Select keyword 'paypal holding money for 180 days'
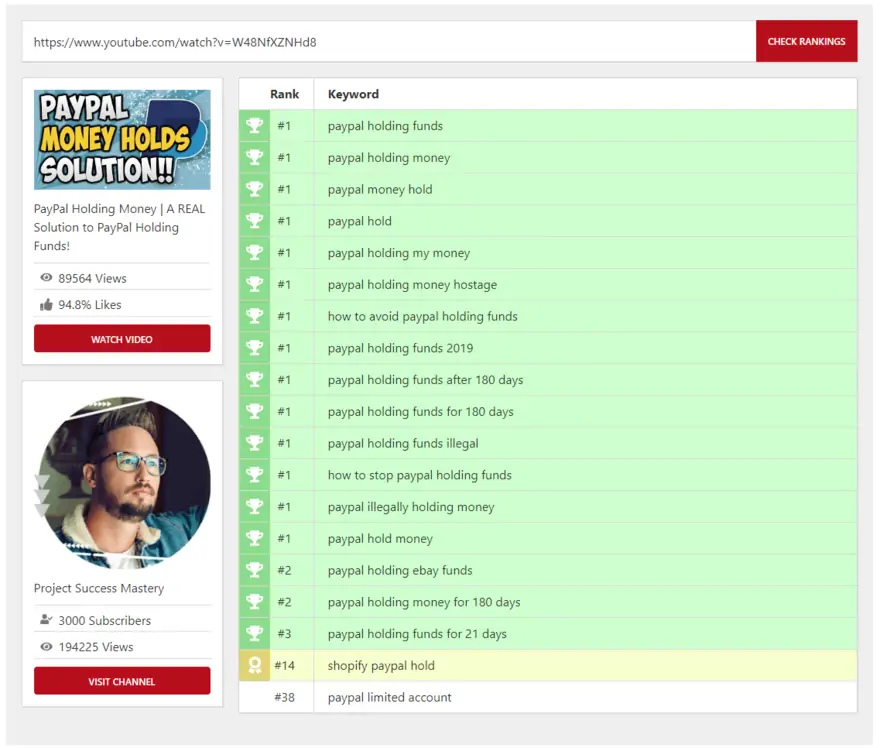This screenshot has width=880, height=748. click(424, 602)
